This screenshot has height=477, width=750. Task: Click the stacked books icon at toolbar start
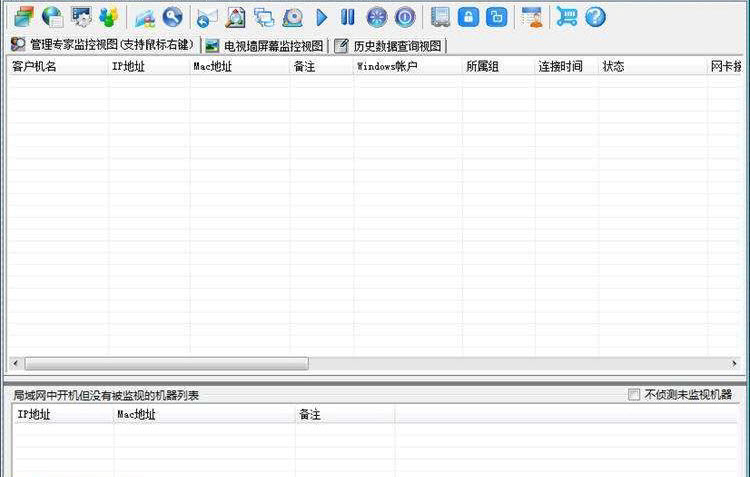[x=23, y=17]
